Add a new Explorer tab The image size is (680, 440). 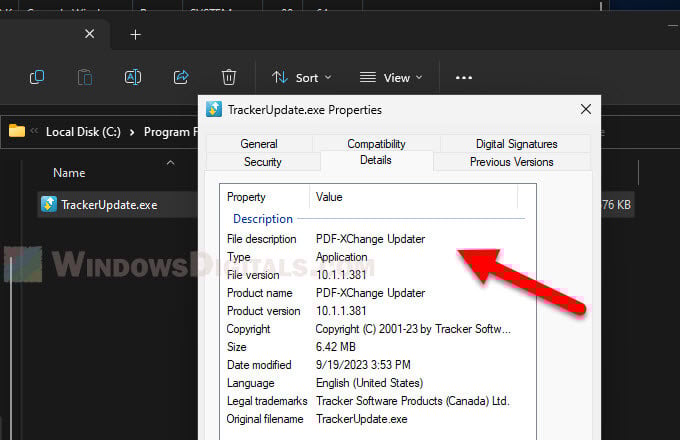click(135, 35)
